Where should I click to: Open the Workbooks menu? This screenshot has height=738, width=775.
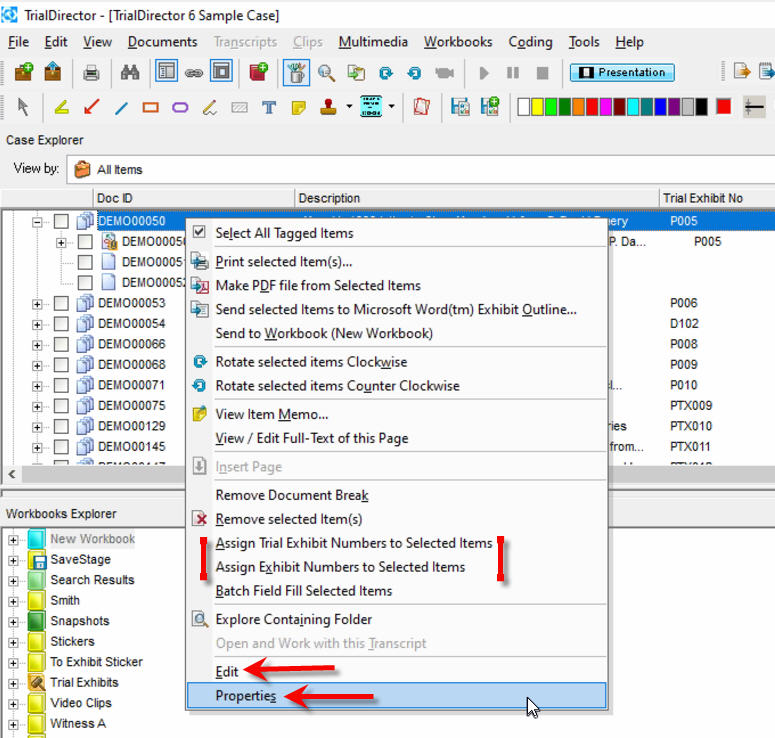click(458, 42)
